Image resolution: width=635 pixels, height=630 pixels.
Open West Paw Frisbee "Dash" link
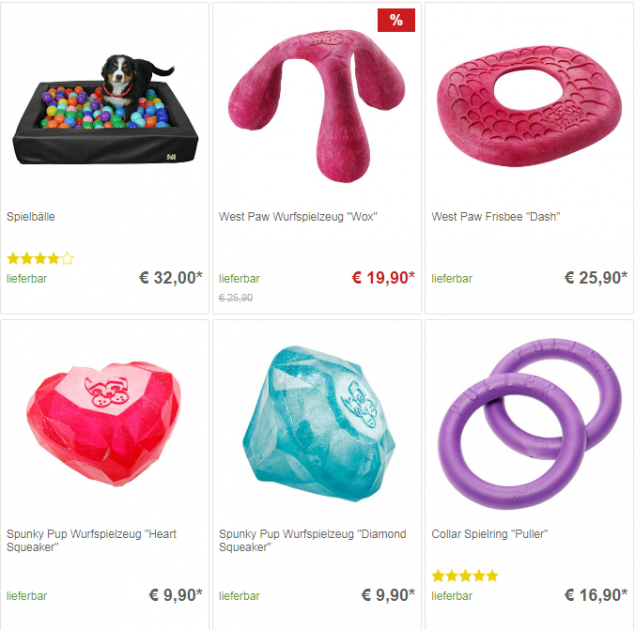tap(496, 217)
